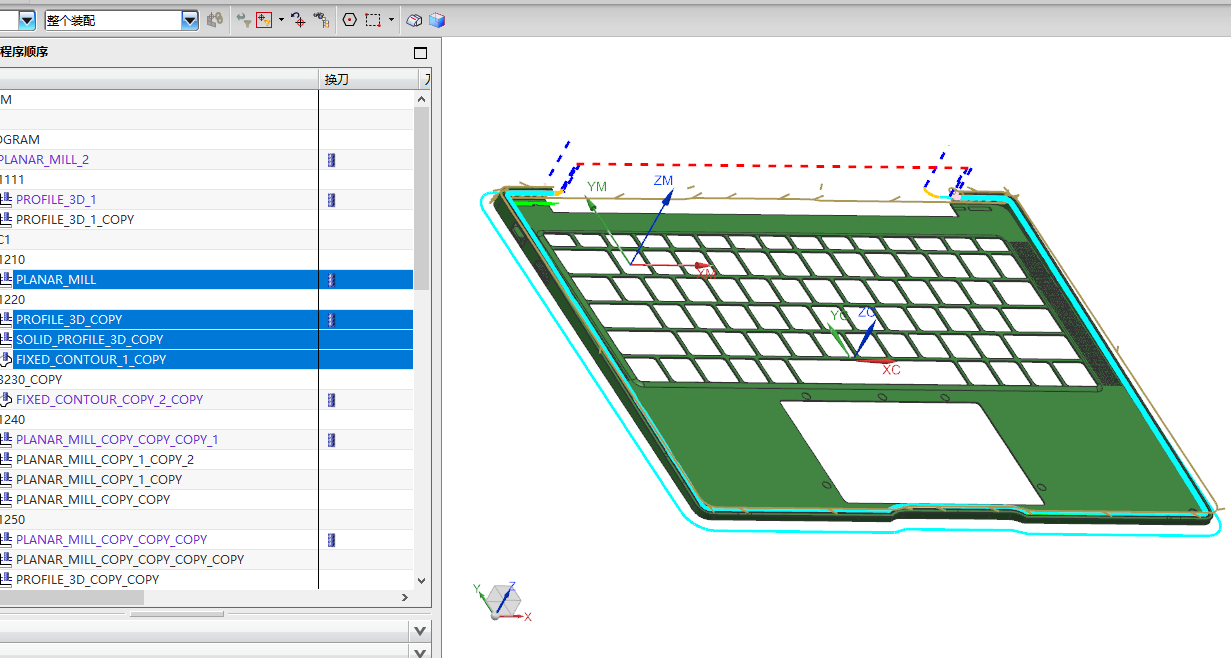Screen dimensions: 1231x658
Task: Select FIXED_CONTOUR_COPY_2_COPY operation
Action: (x=109, y=400)
